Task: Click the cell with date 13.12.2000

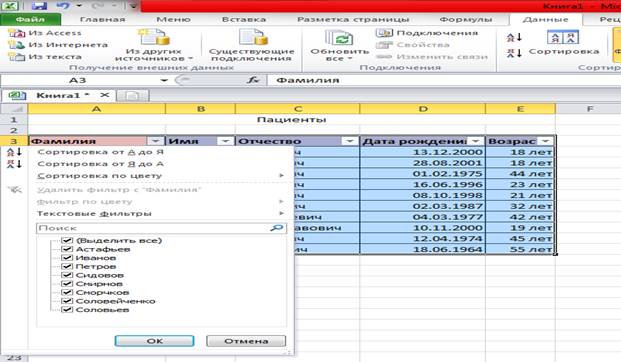Action: pyautogui.click(x=423, y=152)
